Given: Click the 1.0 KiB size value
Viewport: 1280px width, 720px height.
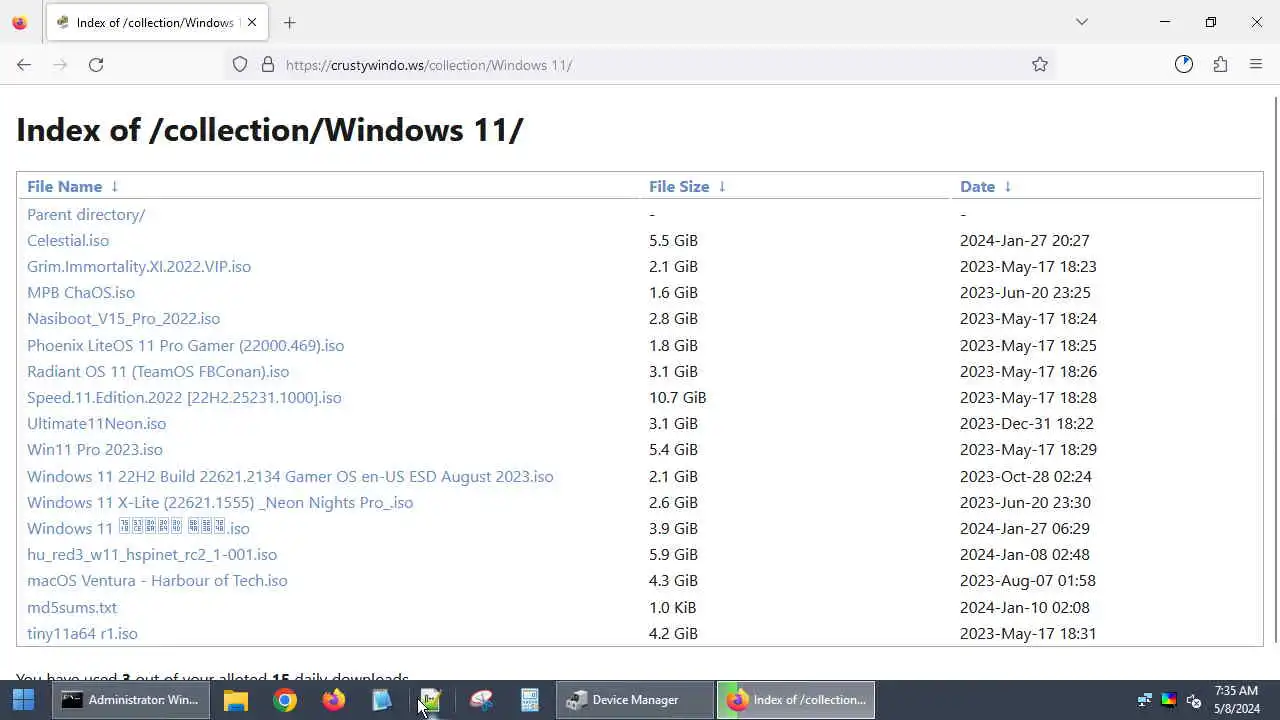Looking at the screenshot, I should click(x=672, y=607).
